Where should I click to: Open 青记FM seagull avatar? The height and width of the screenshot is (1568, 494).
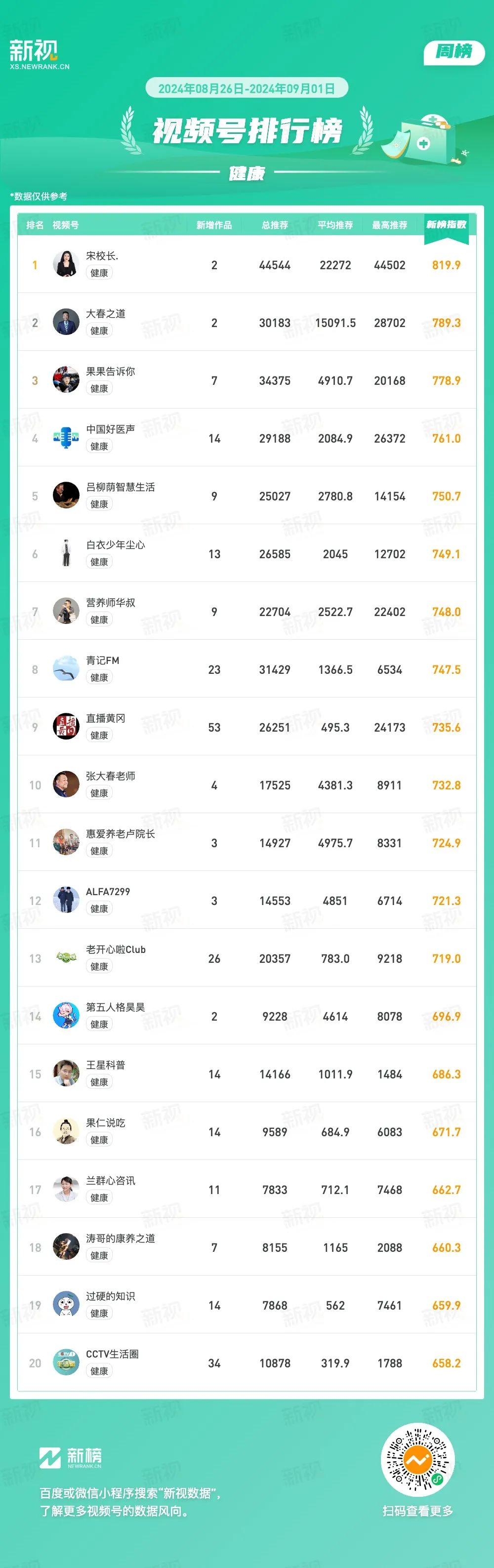pos(66,669)
